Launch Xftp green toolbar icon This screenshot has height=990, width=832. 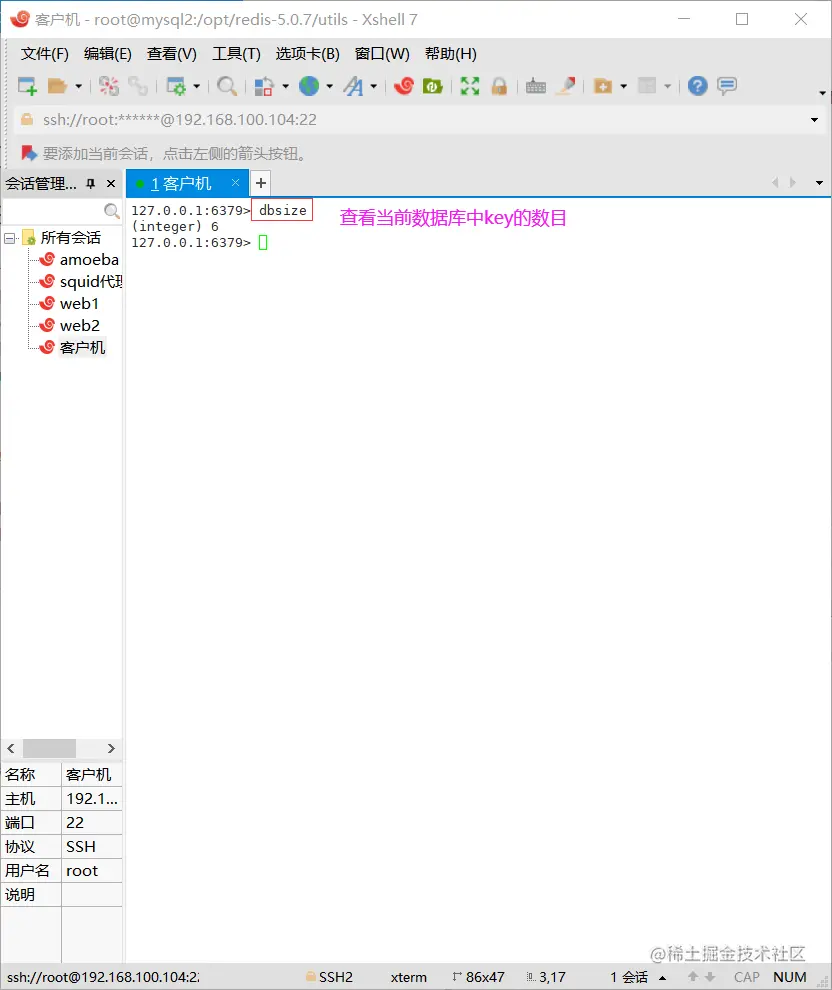pyautogui.click(x=432, y=86)
